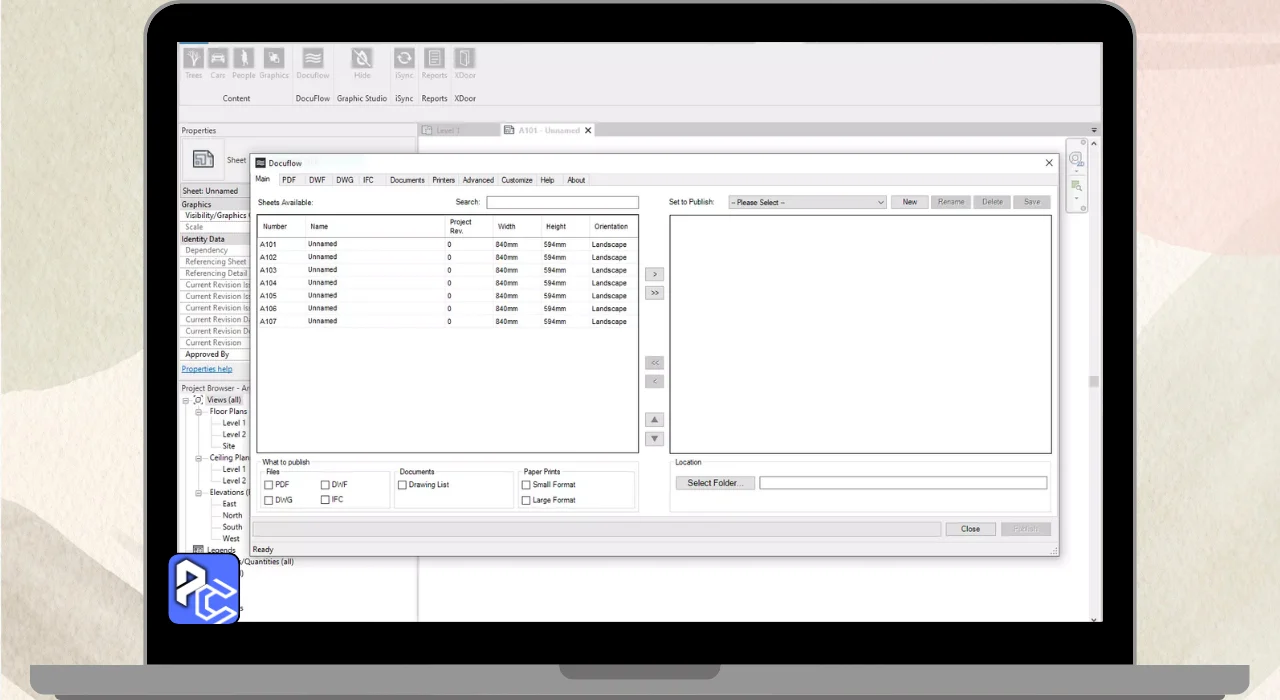Screen dimensions: 1280x700
Task: Tick the Drawing List checkbox
Action: (402, 485)
